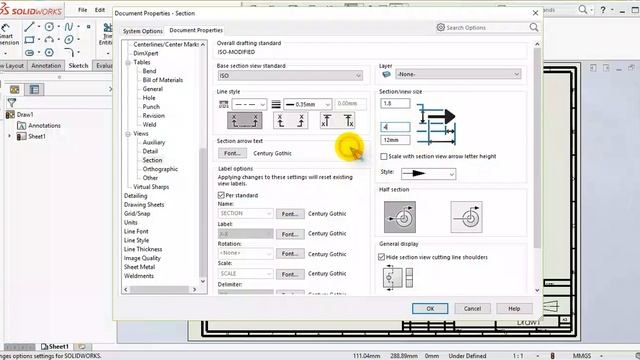Collapse the Views tree node
The image size is (640, 360).
[x=128, y=134]
